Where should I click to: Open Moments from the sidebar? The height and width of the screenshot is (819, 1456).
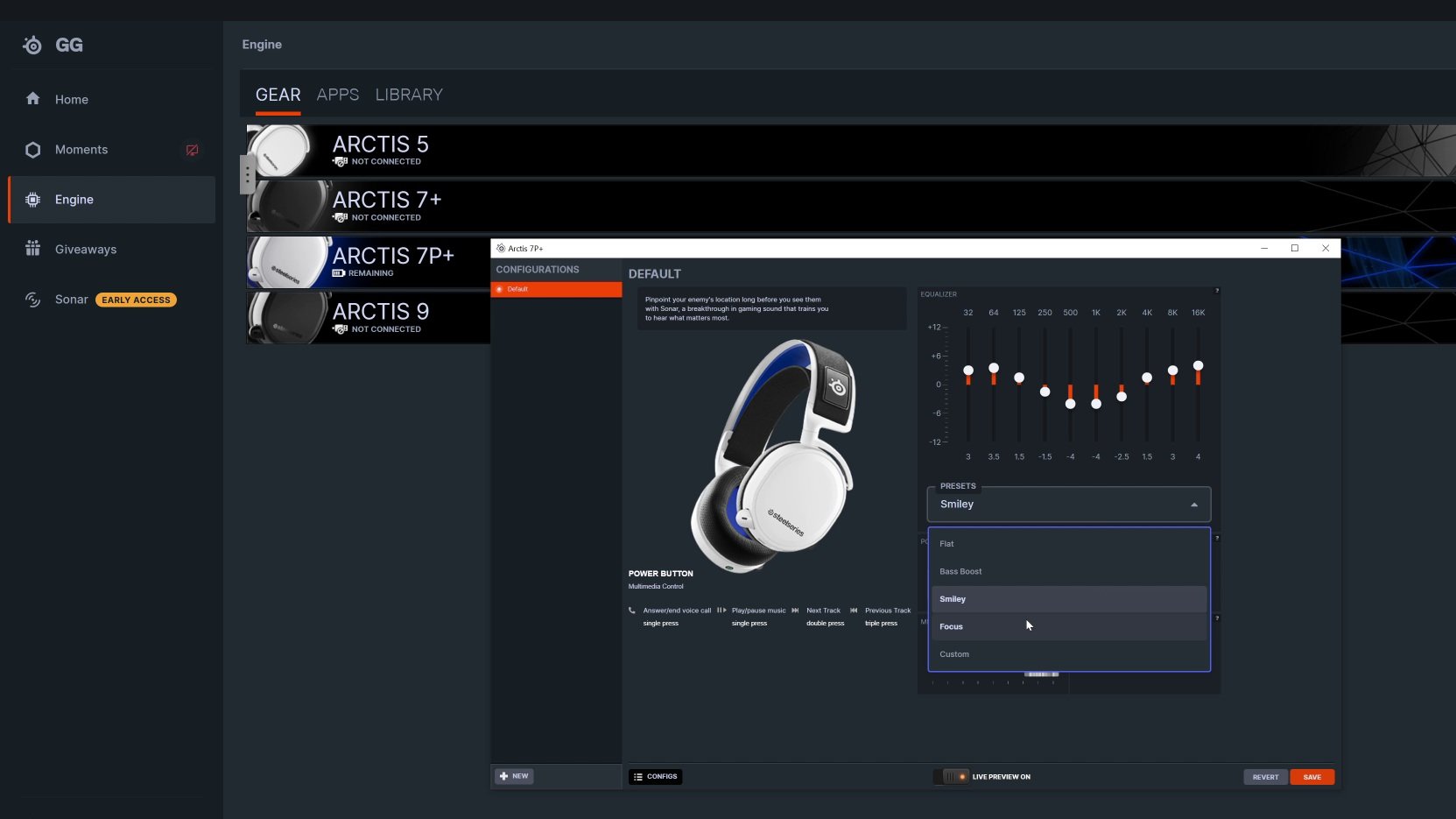coord(111,150)
